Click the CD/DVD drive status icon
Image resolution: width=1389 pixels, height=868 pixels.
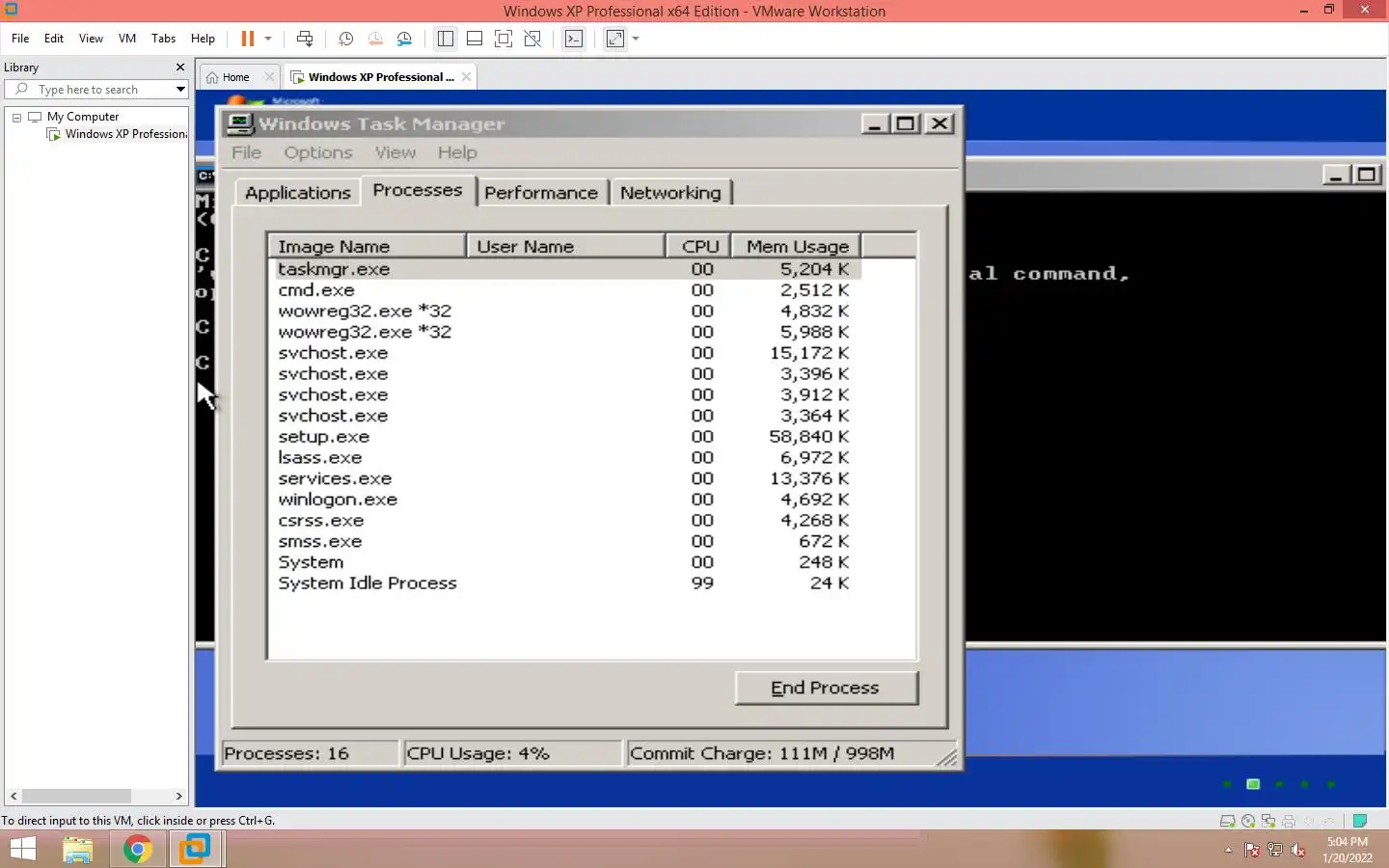click(x=1248, y=821)
